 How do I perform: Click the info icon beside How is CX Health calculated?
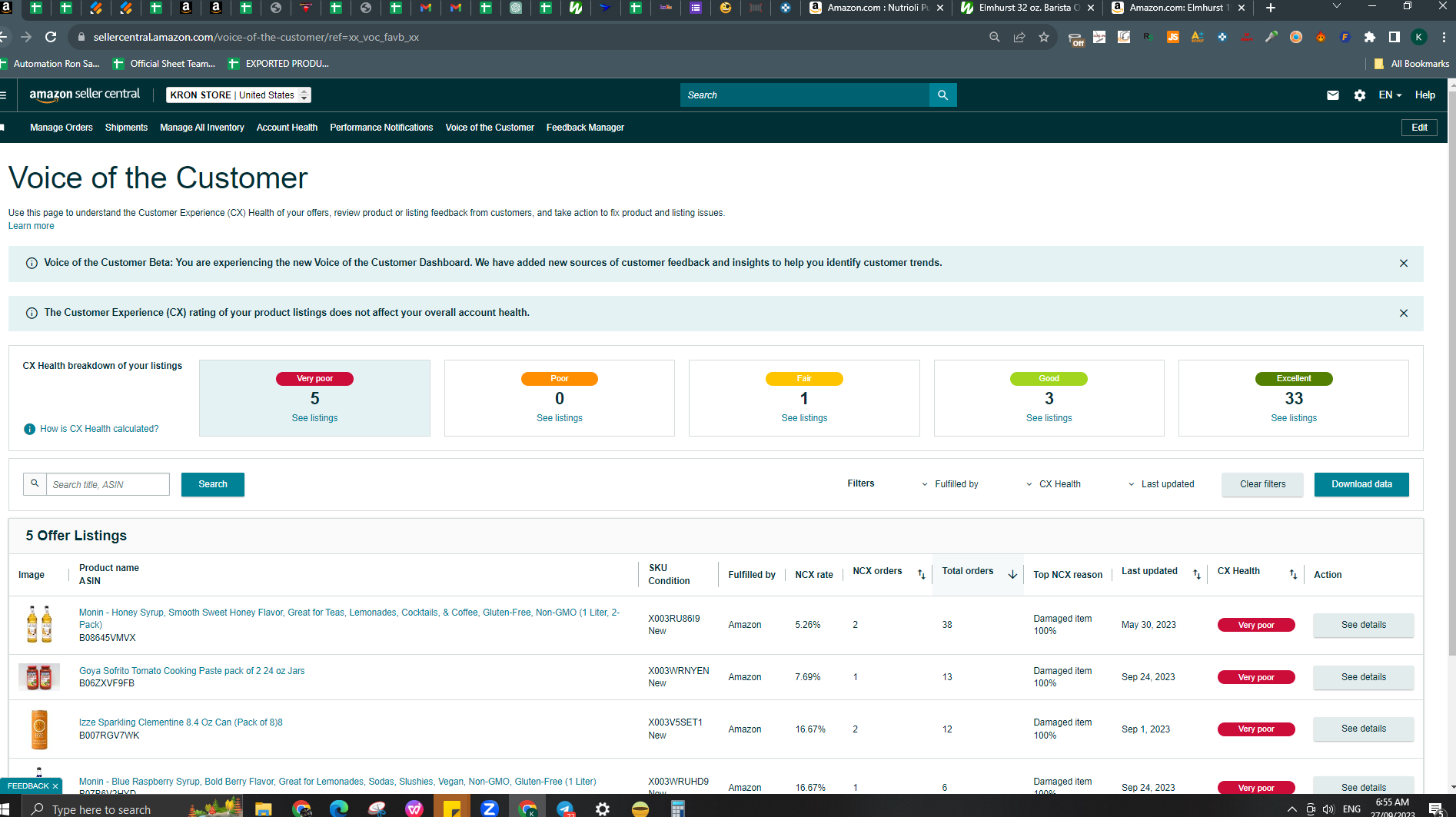(x=29, y=429)
